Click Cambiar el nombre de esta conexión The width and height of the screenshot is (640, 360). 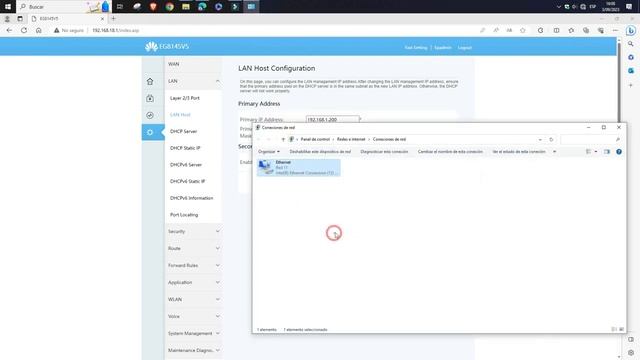click(450, 152)
